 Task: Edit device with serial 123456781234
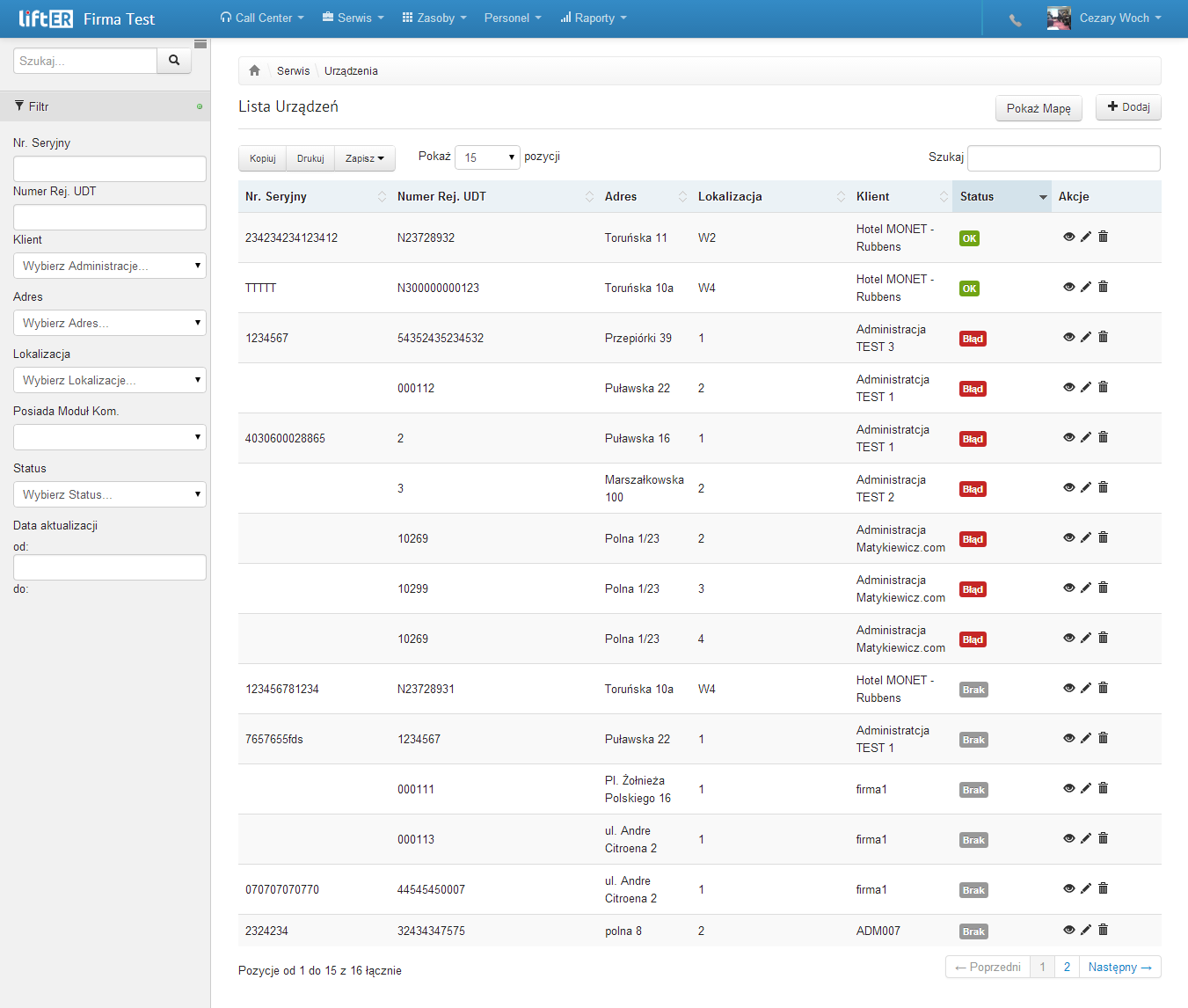click(1086, 688)
